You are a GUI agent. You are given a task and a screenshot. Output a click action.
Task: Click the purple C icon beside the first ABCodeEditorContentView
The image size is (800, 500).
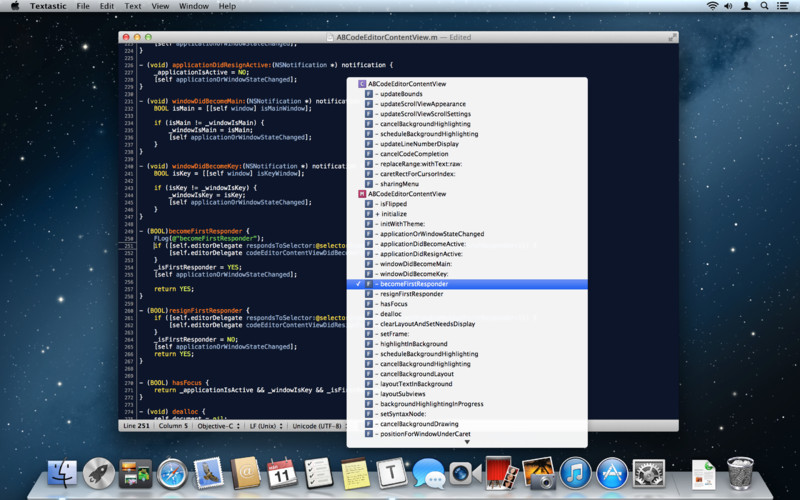click(x=362, y=84)
